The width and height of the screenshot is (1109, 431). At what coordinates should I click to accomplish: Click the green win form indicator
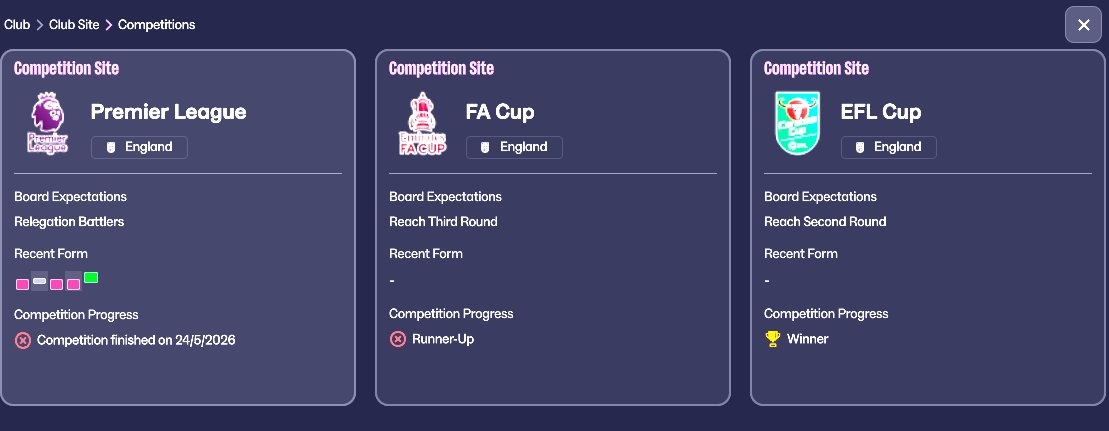coord(91,277)
